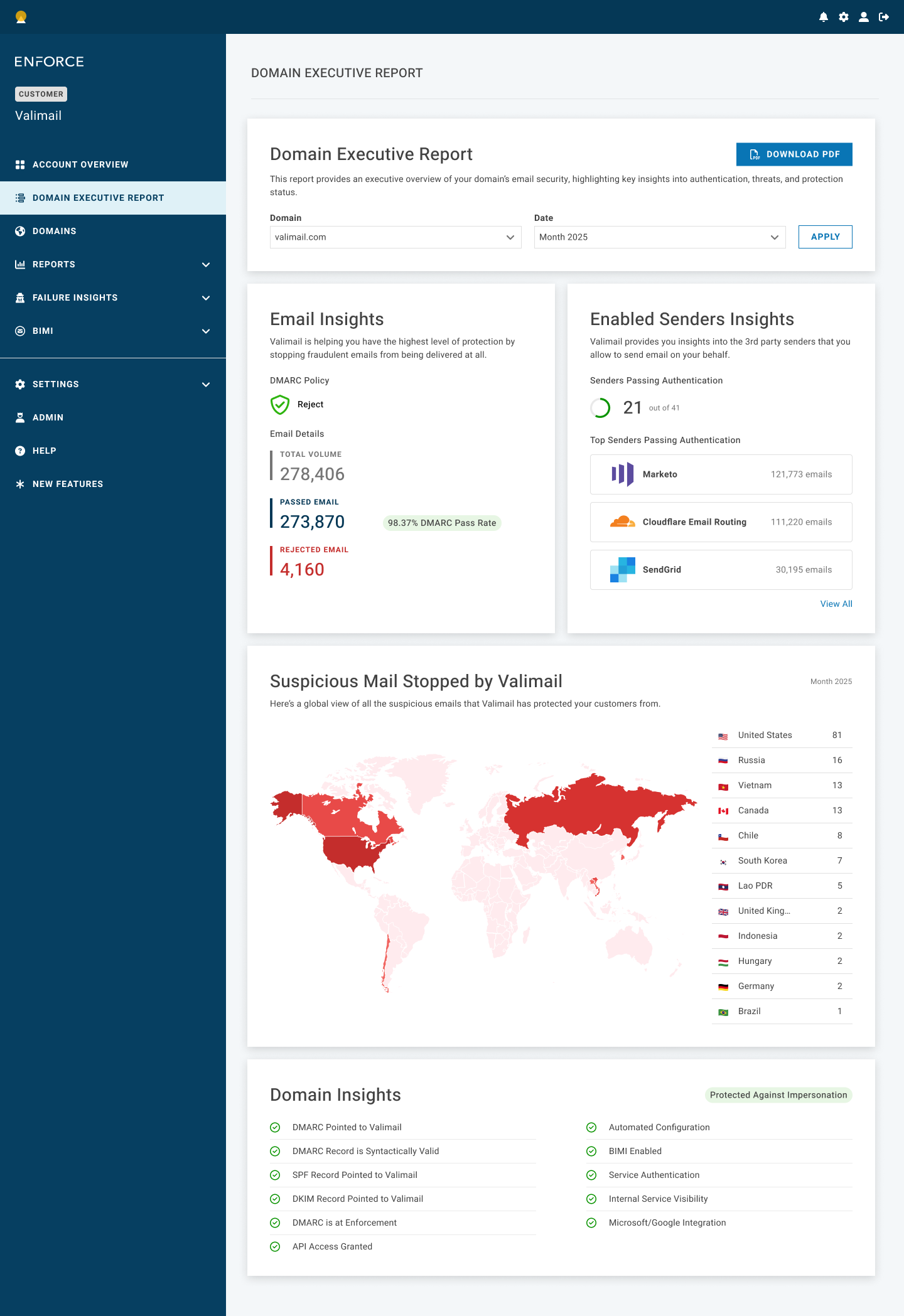
Task: Click the View All senders link
Action: coord(836,604)
